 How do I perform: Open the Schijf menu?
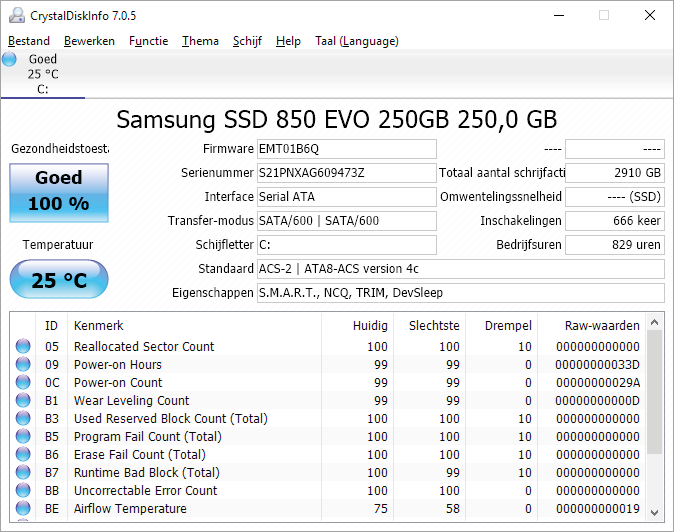[x=247, y=41]
